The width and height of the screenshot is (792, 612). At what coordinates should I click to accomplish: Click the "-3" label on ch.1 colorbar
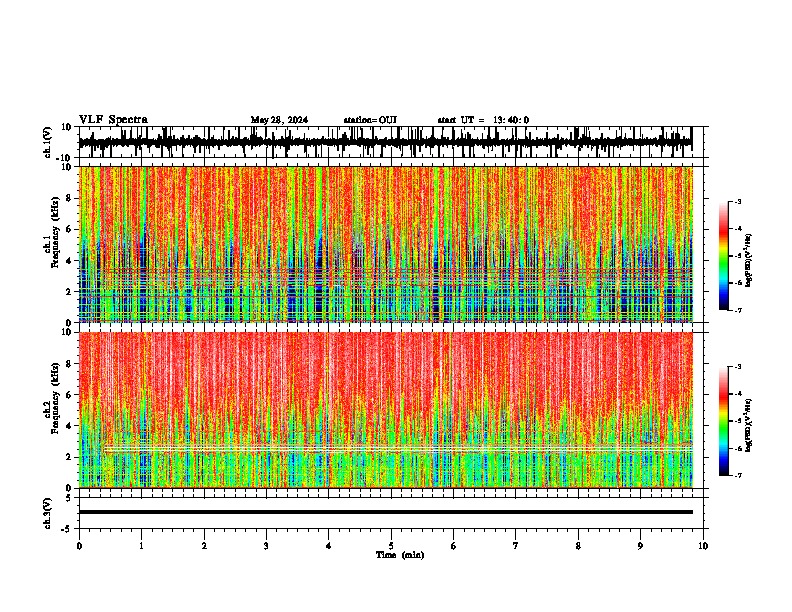pos(738,202)
